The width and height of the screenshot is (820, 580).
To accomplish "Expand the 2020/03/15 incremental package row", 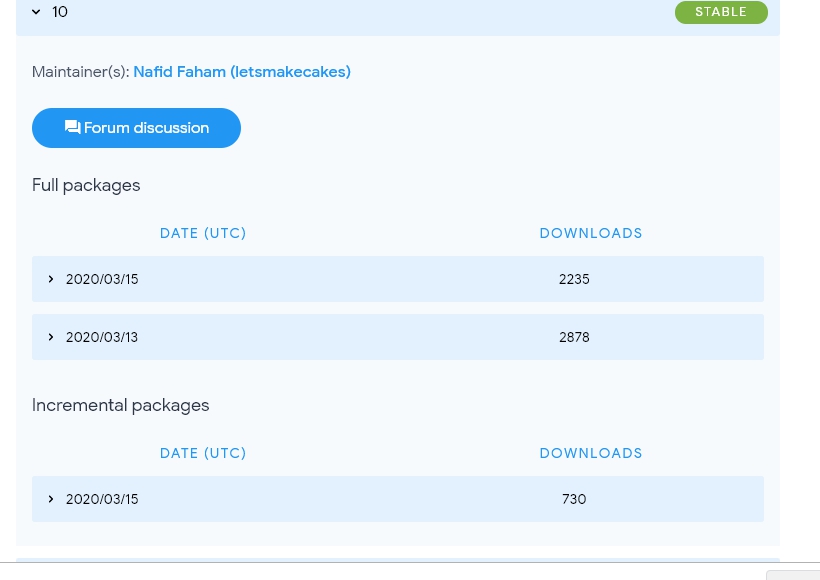I will pyautogui.click(x=397, y=499).
